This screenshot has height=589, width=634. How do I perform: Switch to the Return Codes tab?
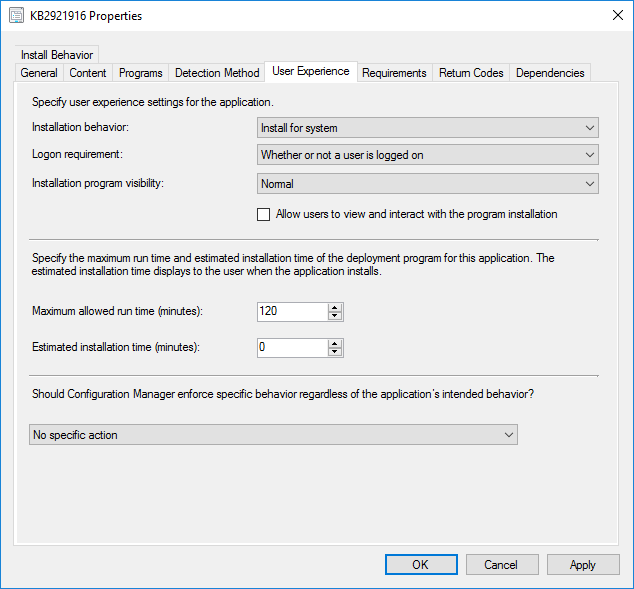[x=471, y=73]
